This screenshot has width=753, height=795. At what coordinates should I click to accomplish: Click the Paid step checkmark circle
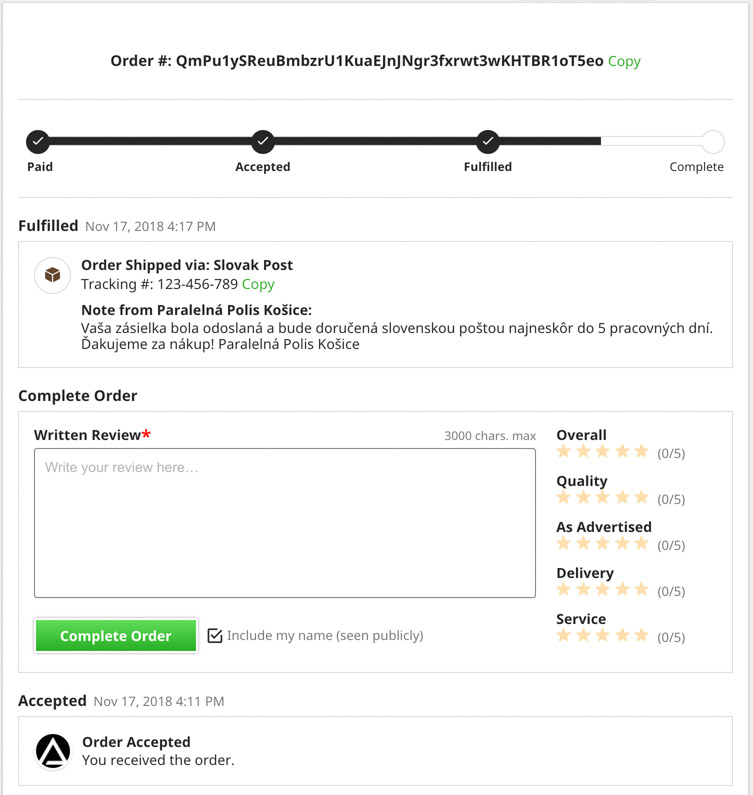38,141
